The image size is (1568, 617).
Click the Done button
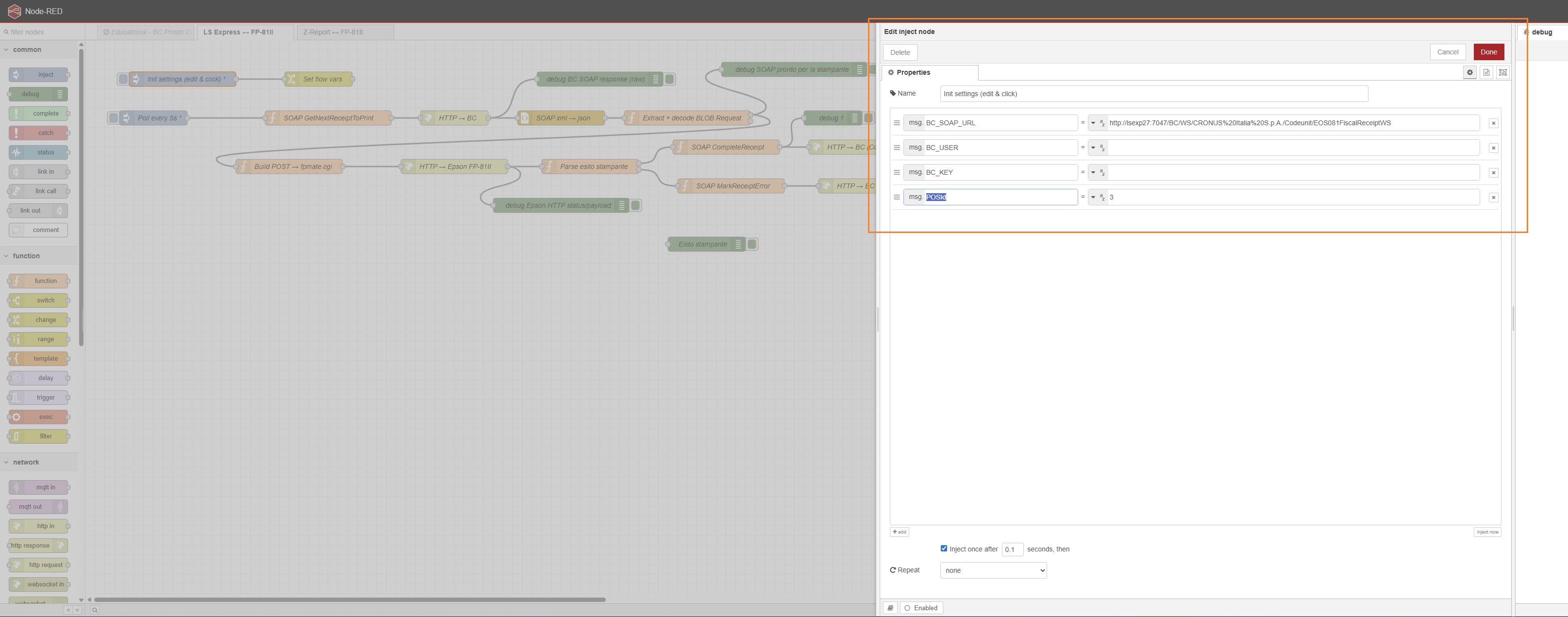pos(1488,52)
